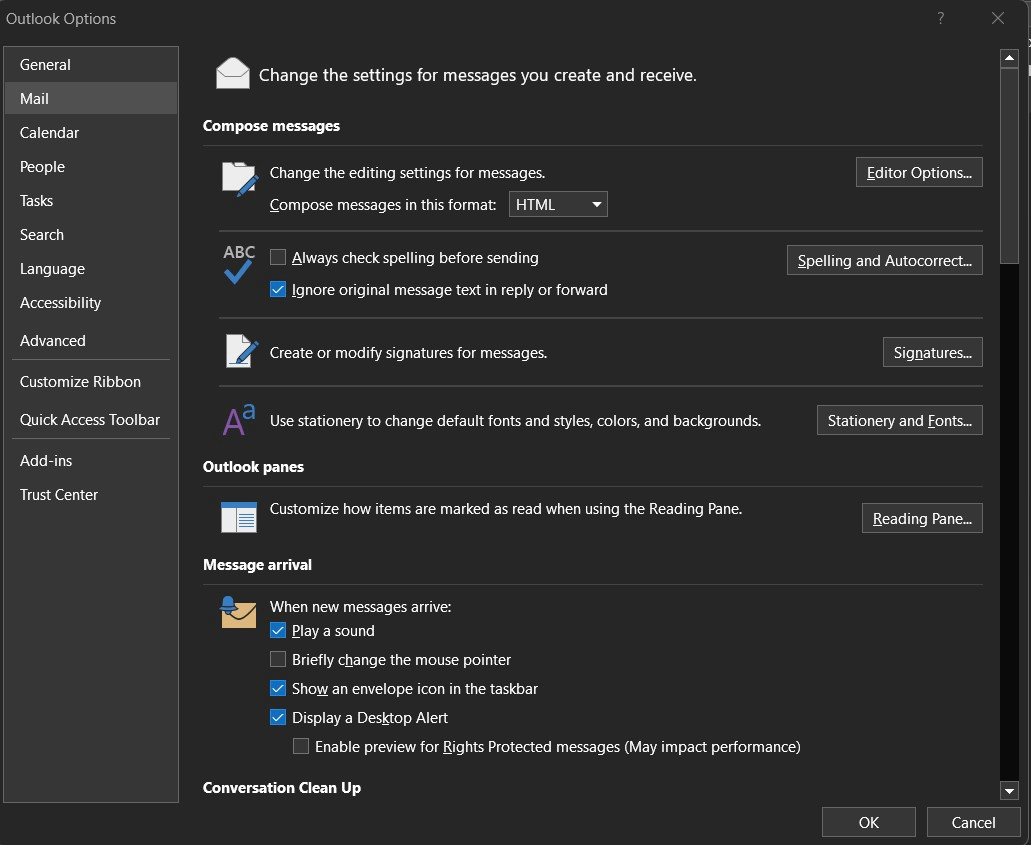This screenshot has height=845, width=1031.
Task: Click the scrollbar up arrow
Action: 1009,59
